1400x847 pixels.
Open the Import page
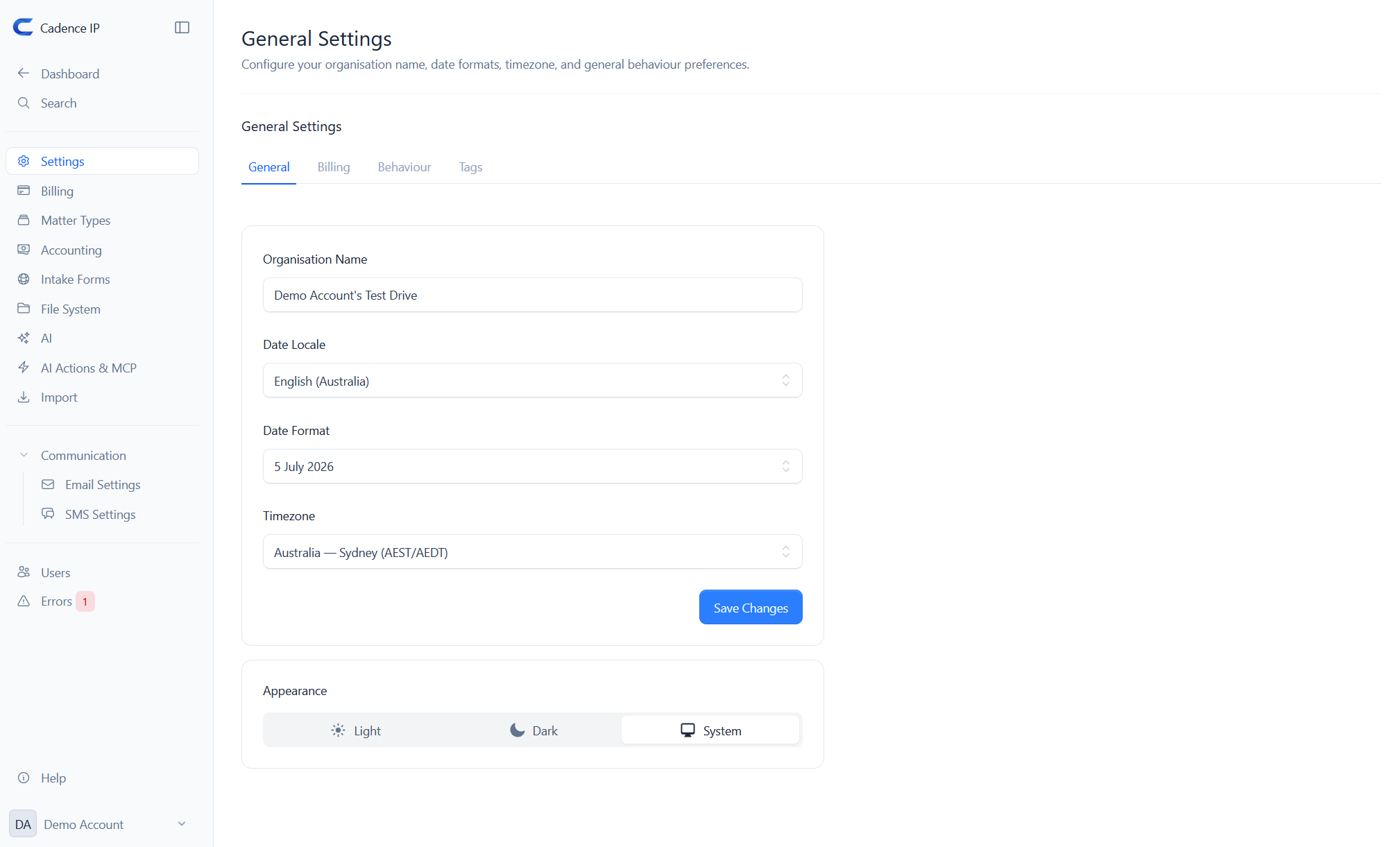click(103, 397)
